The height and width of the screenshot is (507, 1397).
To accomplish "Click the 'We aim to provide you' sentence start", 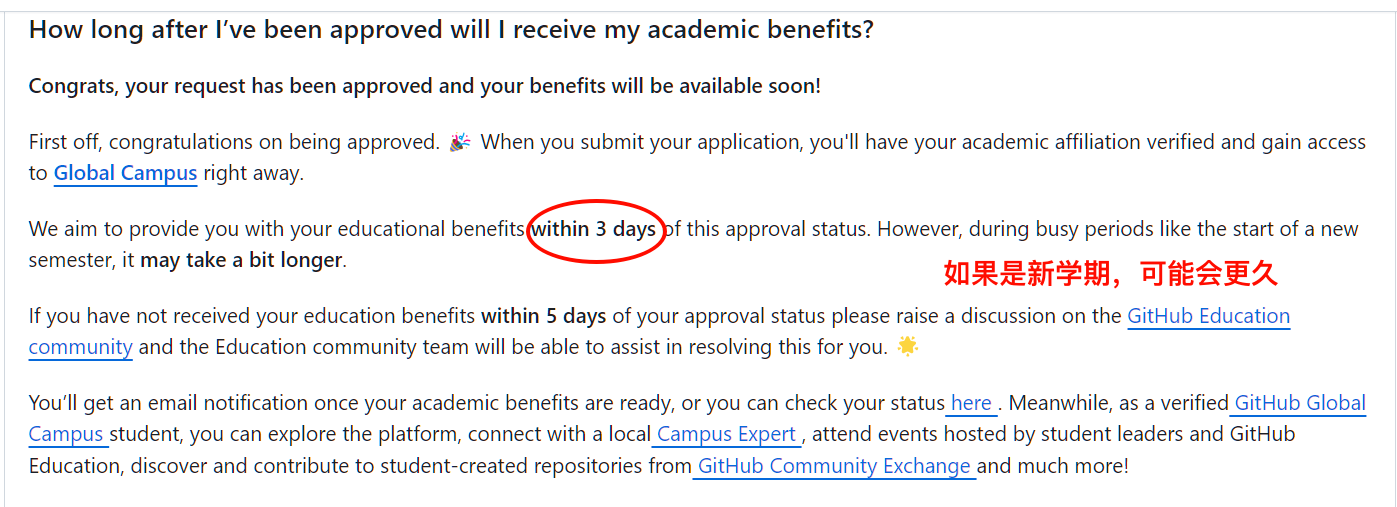I will coord(127,229).
